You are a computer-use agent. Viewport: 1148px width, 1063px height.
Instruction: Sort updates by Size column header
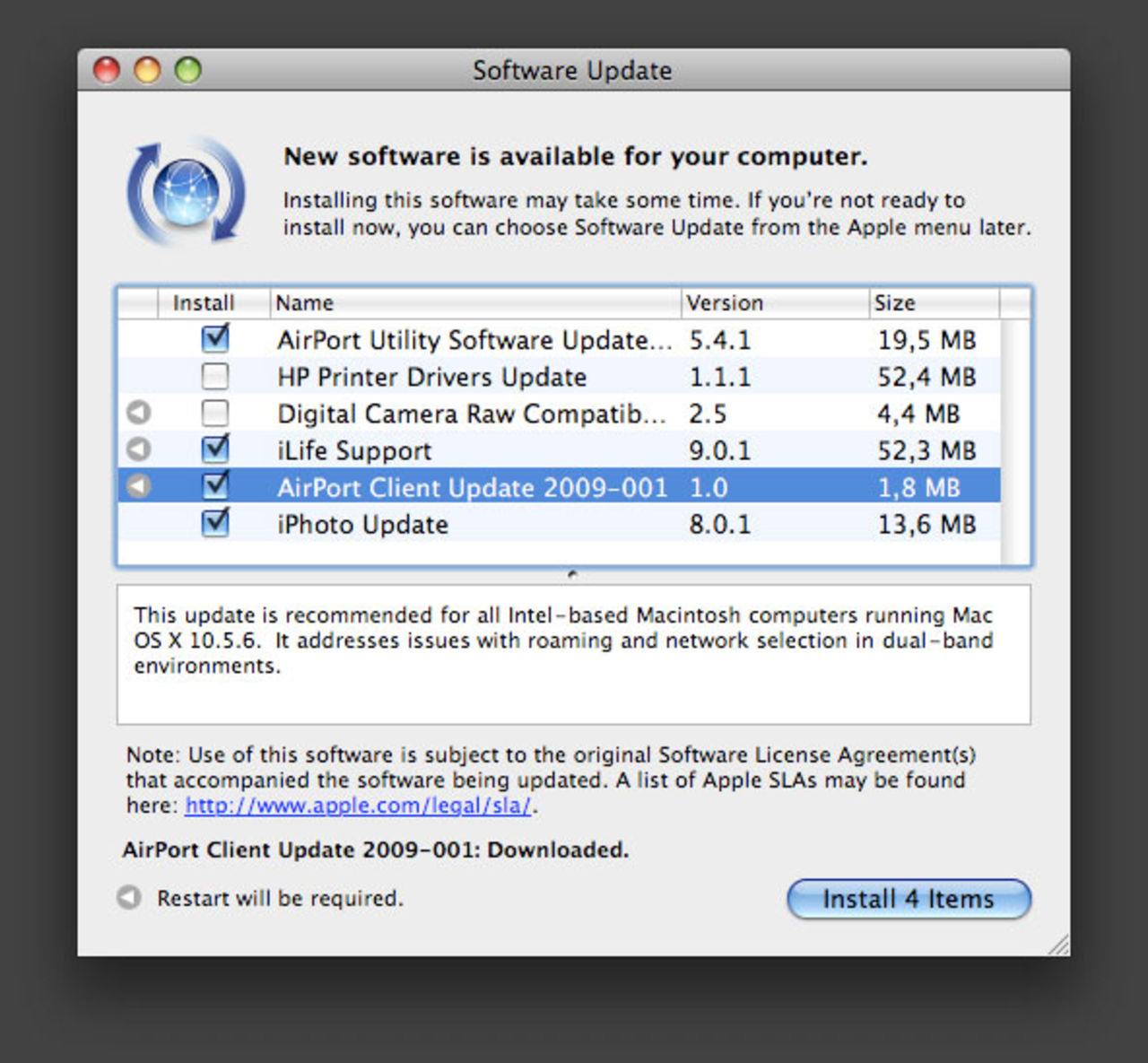[933, 303]
